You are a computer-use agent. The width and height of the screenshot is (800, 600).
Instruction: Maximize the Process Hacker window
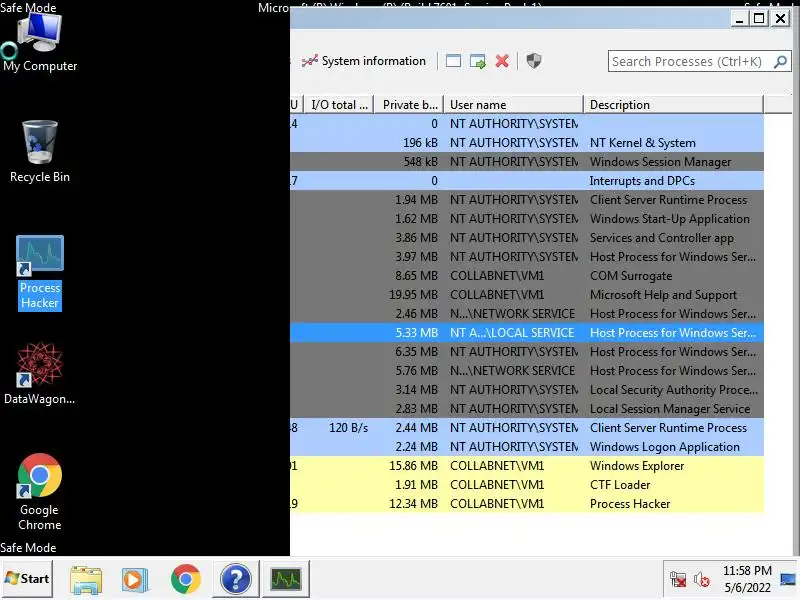(x=759, y=19)
